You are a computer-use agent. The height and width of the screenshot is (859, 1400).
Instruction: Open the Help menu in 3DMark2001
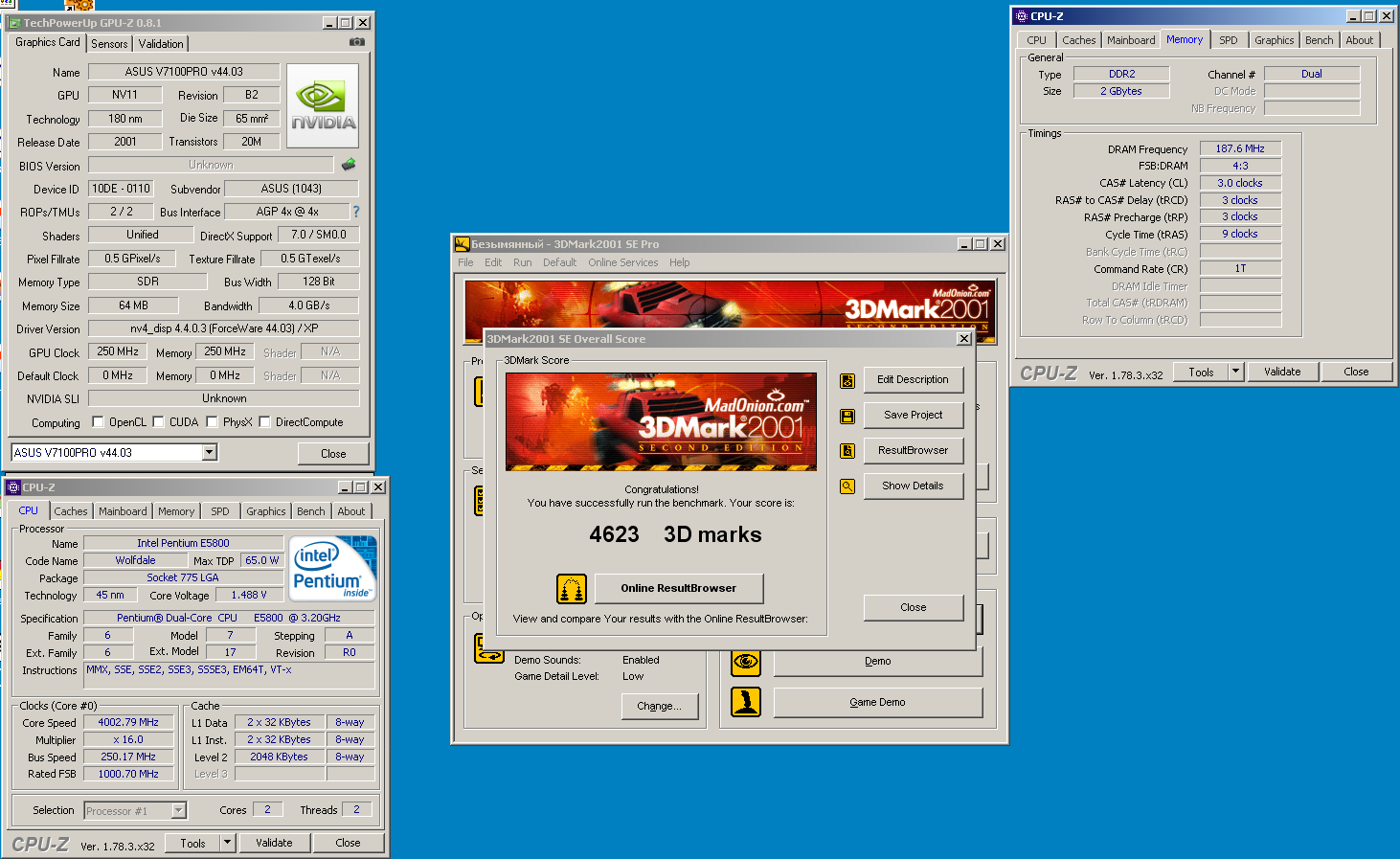[x=679, y=262]
